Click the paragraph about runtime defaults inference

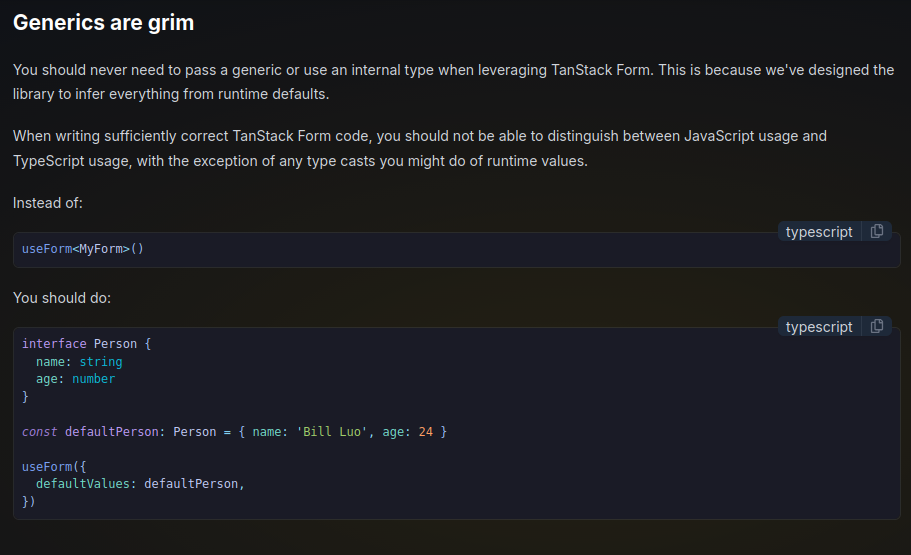point(453,82)
